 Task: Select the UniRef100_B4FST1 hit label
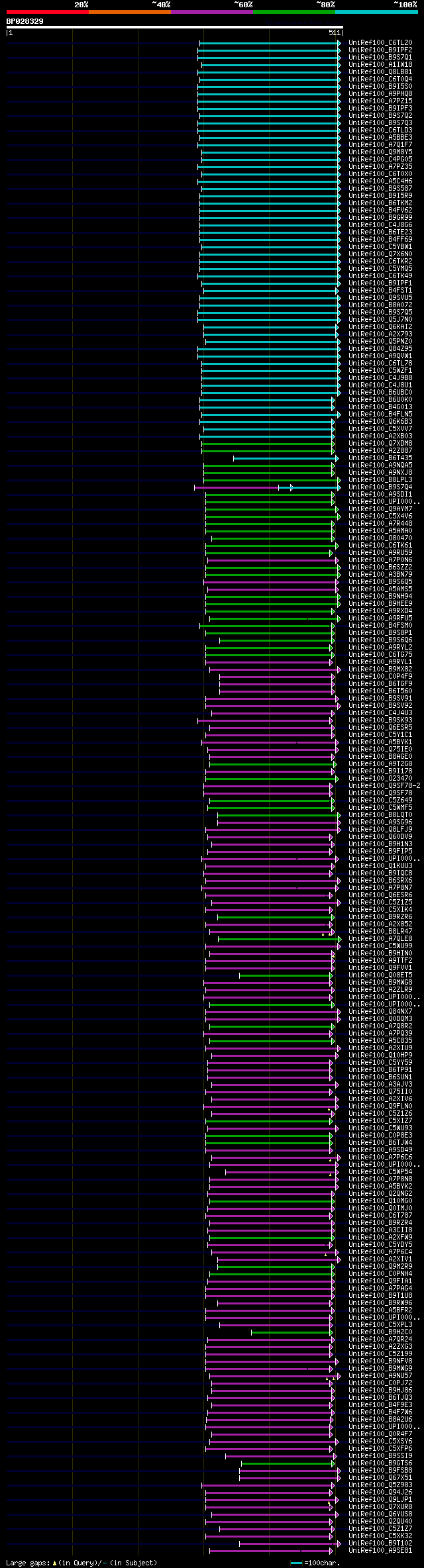tap(380, 290)
